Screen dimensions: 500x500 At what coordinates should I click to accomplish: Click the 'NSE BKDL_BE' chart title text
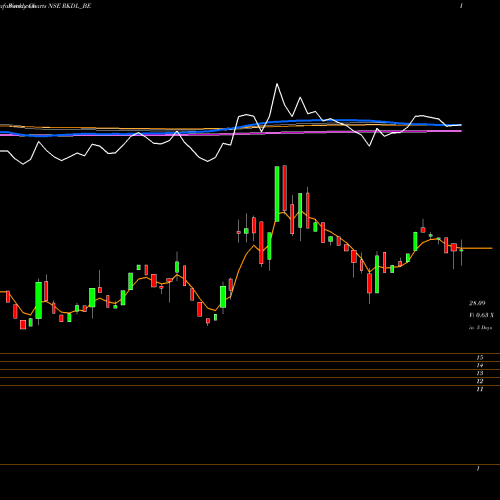pyautogui.click(x=71, y=6)
